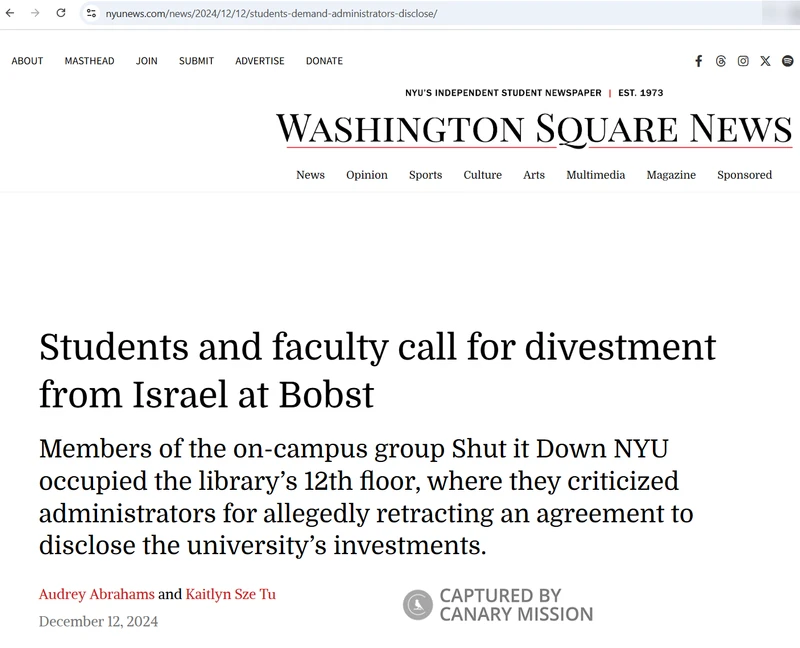Open the MASTHEAD page link
The height and width of the screenshot is (648, 800).
tap(89, 61)
